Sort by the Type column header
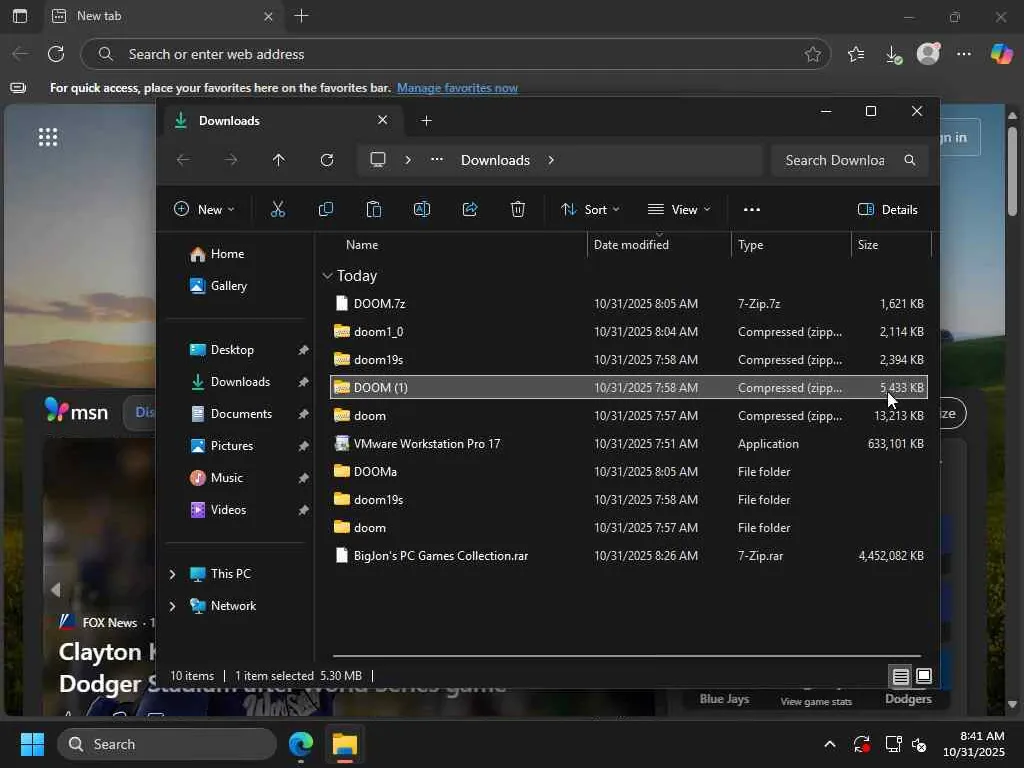Screen dimensions: 1024x768 (750, 245)
